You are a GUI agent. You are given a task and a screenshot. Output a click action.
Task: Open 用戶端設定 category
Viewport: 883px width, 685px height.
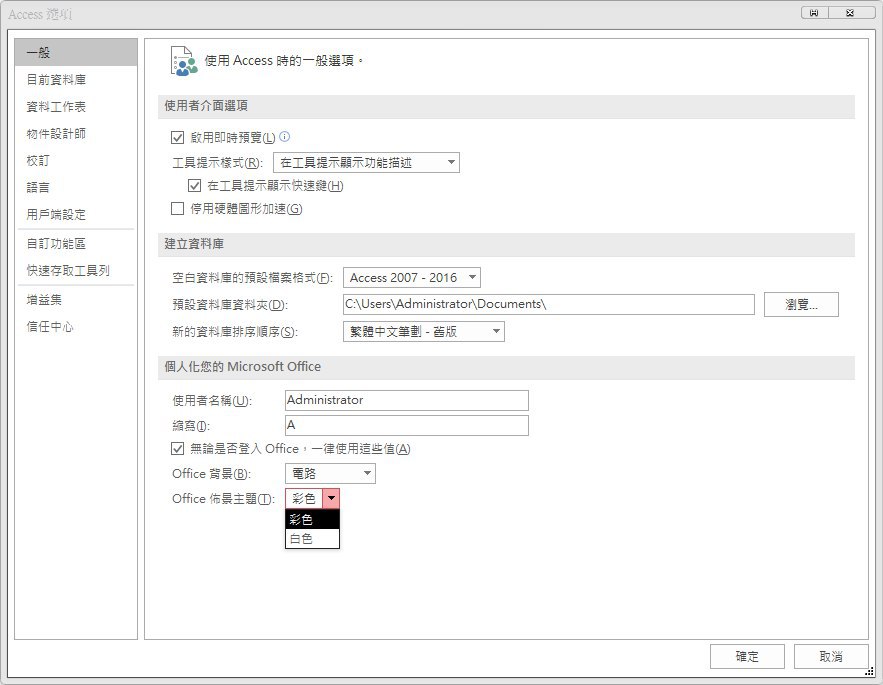(76, 214)
